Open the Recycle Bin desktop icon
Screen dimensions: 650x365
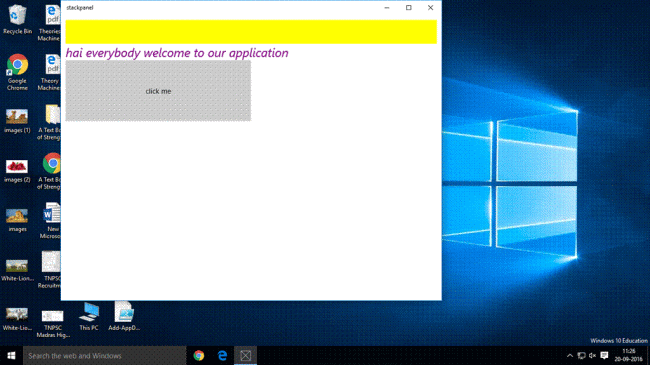(17, 19)
